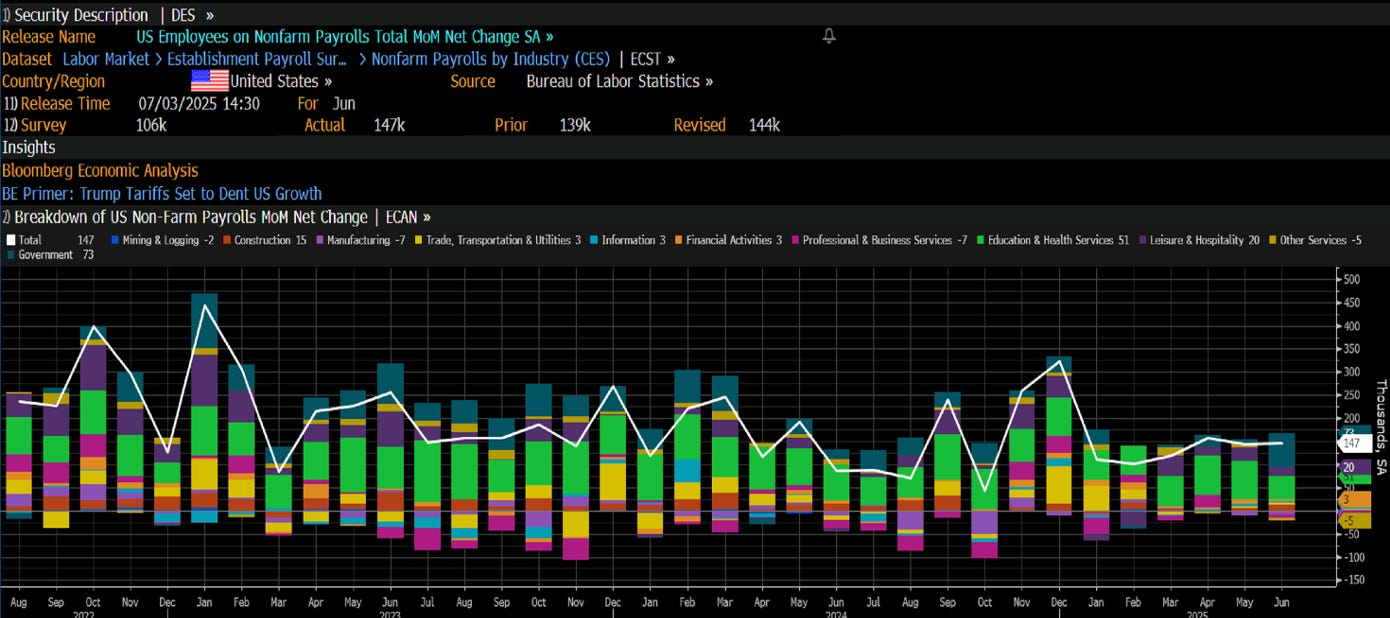The image size is (1390, 618).
Task: Click the Prior value 139k
Action: [x=574, y=125]
